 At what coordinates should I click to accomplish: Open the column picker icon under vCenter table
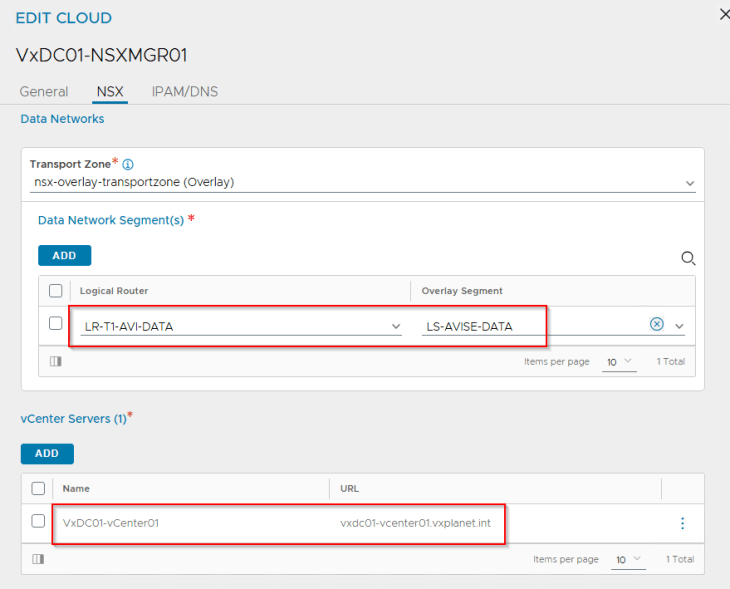pyautogui.click(x=38, y=559)
